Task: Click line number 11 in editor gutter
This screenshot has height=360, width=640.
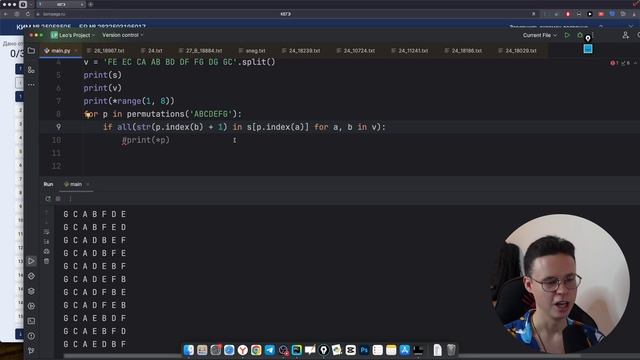Action: [x=57, y=153]
